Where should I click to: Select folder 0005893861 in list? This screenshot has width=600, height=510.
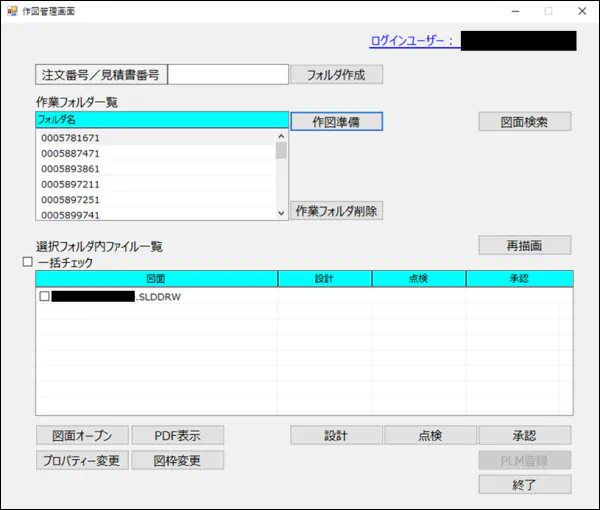click(x=157, y=169)
